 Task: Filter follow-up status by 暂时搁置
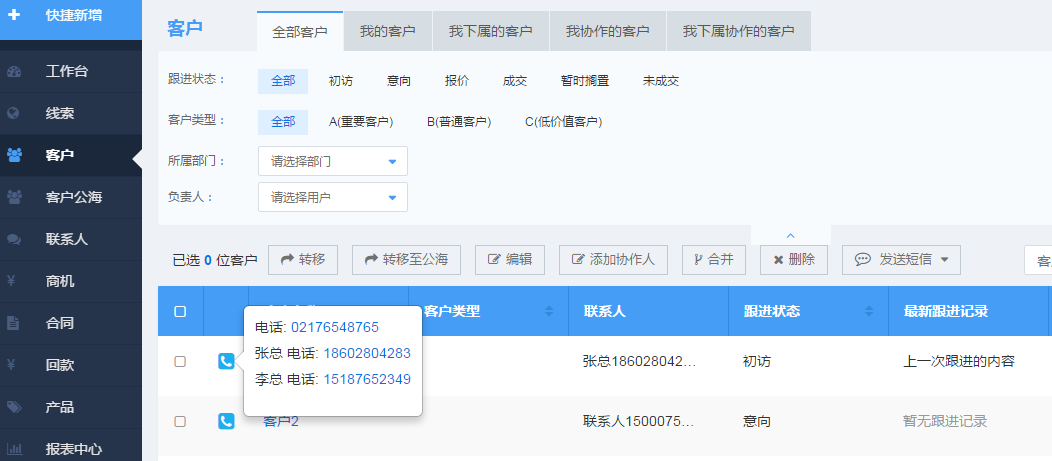[585, 81]
